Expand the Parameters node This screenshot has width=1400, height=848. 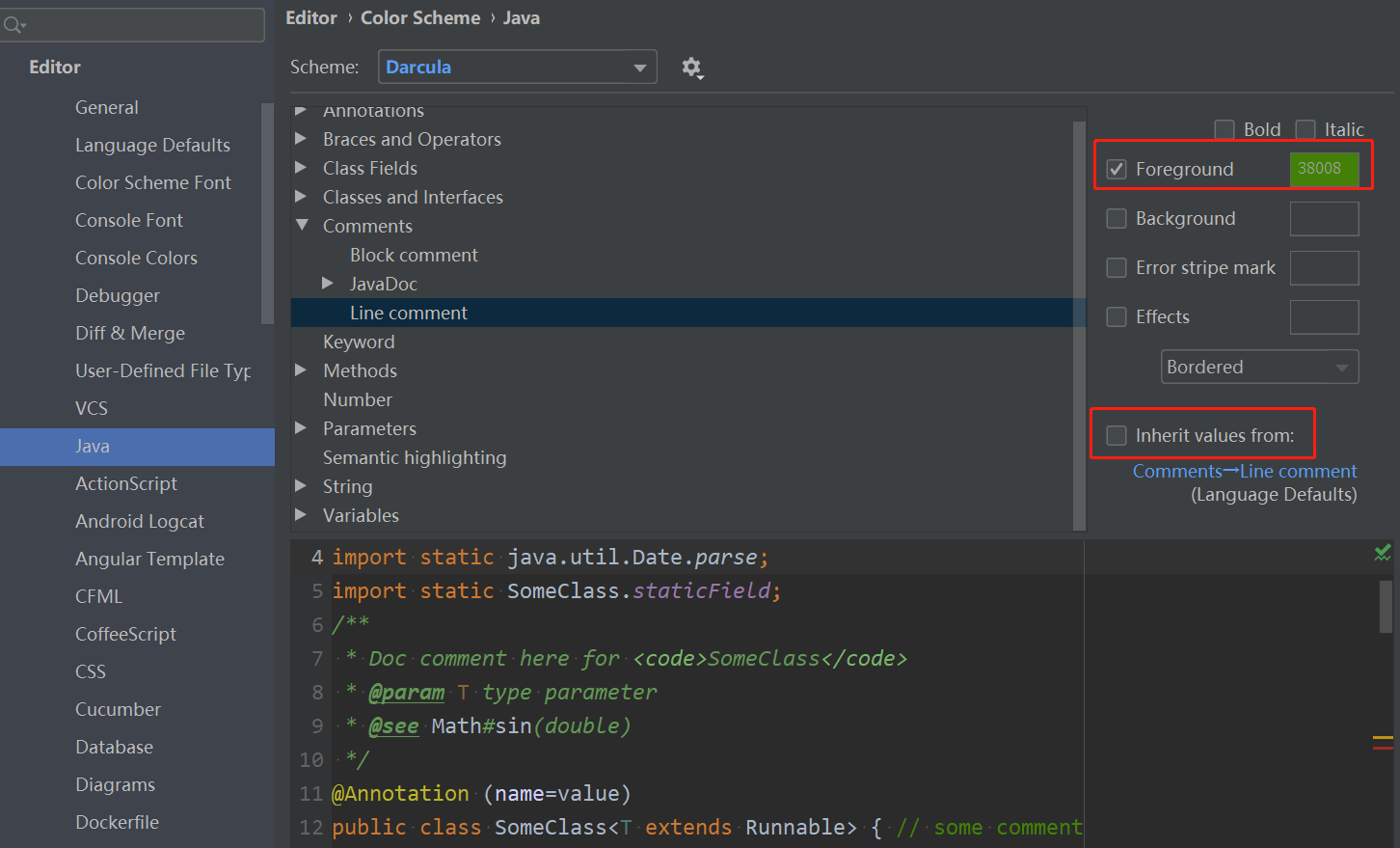click(301, 428)
